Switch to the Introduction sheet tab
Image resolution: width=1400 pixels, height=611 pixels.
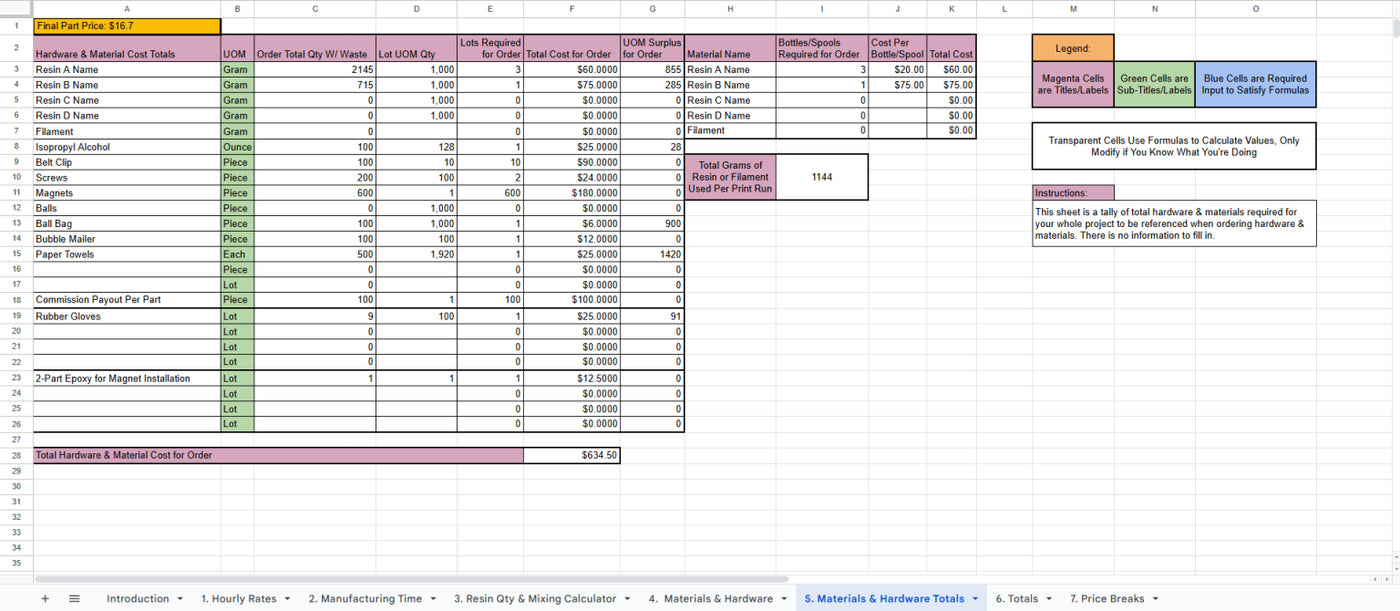(x=137, y=599)
